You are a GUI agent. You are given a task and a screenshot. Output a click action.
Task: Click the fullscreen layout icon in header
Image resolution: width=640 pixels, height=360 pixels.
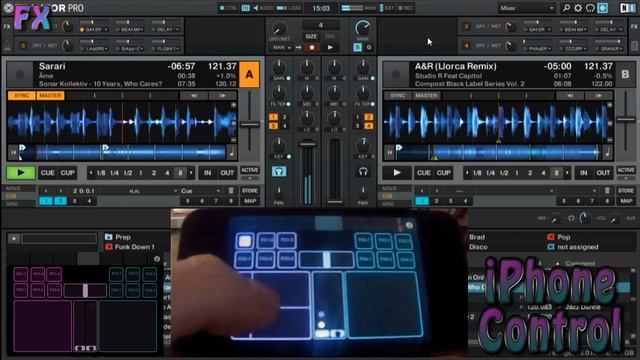pyautogui.click(x=602, y=8)
